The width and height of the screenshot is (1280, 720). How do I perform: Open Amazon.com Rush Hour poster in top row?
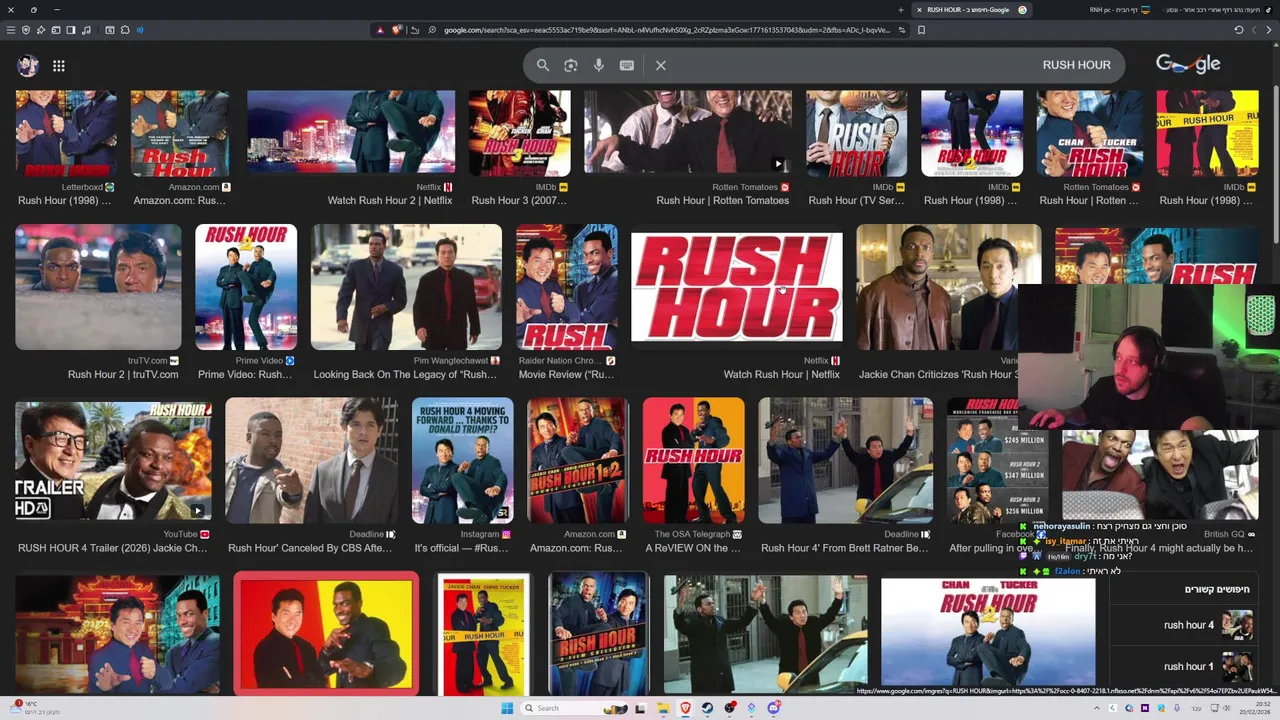180,134
